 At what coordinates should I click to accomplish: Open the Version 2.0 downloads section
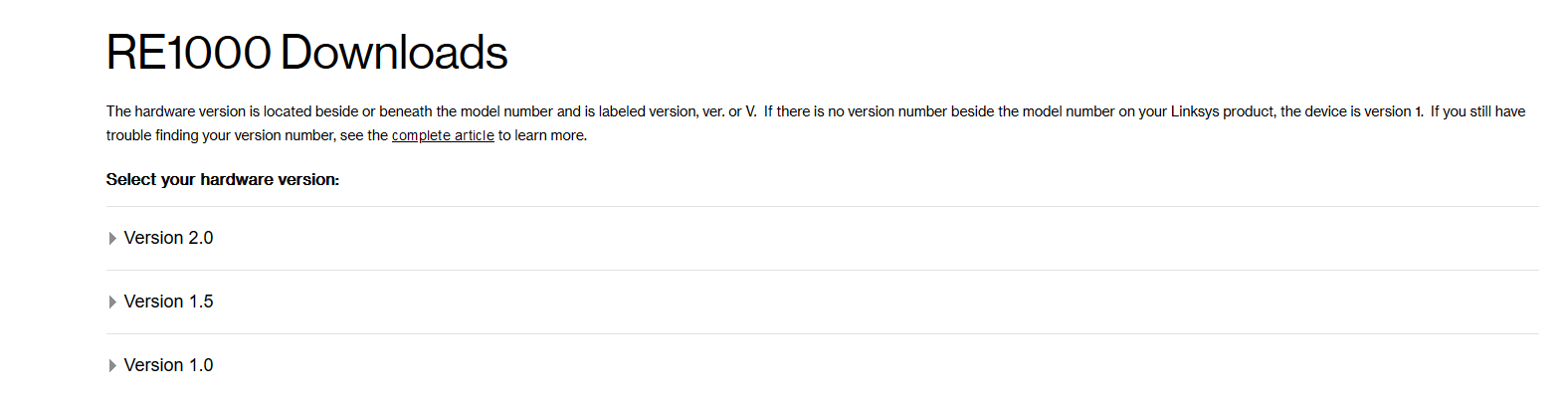(x=168, y=238)
